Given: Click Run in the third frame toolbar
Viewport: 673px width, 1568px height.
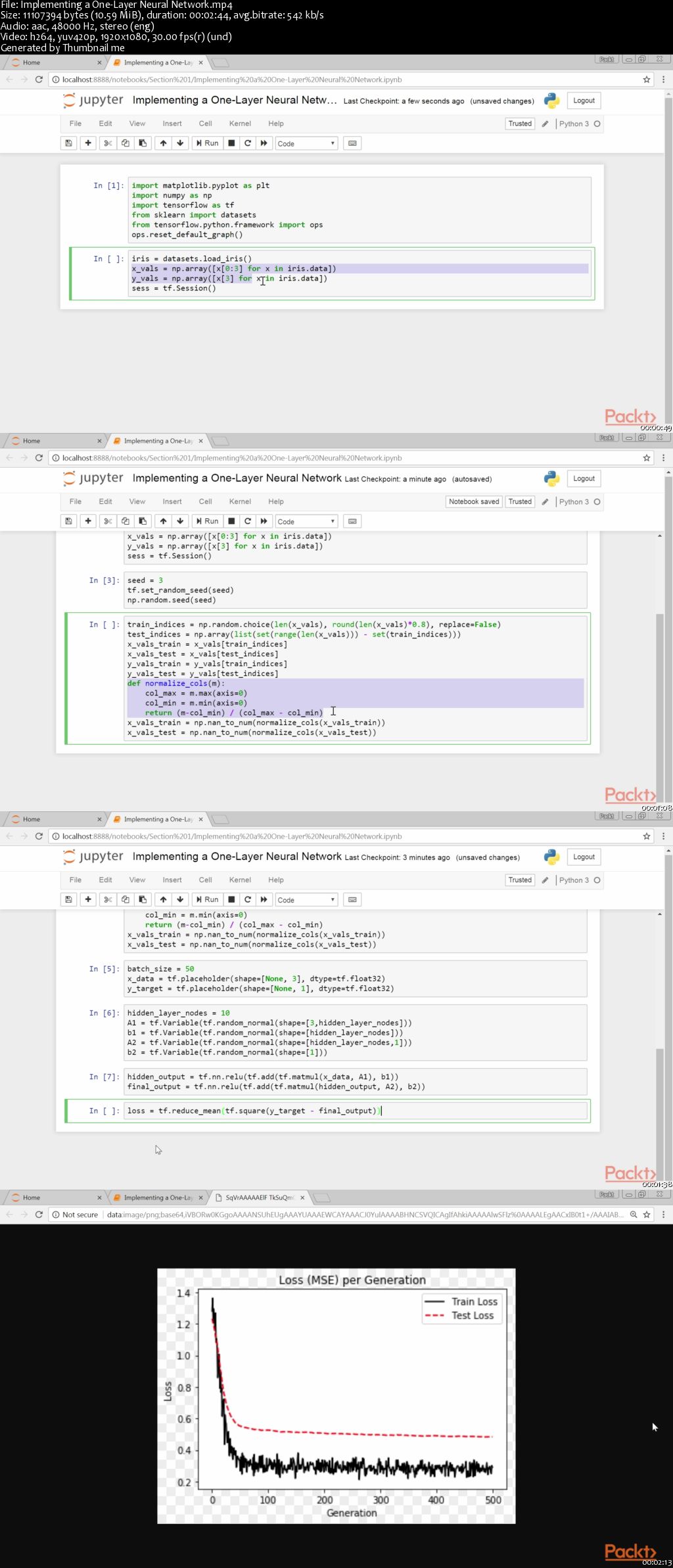Looking at the screenshot, I should 207,899.
